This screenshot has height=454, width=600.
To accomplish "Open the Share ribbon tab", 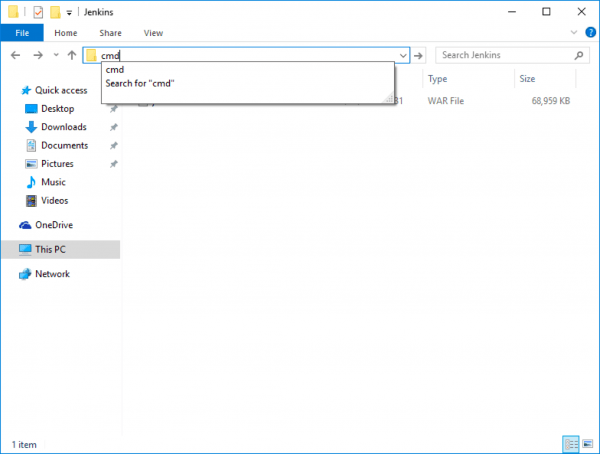I will (110, 33).
